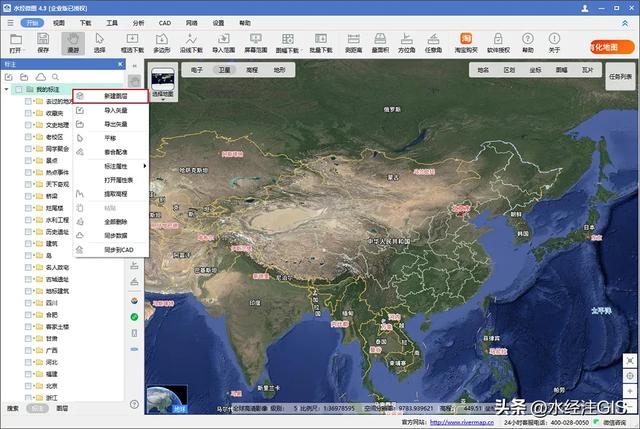The image size is (640, 429).
Task: Click the hamburger menu icon beside 开始
Action: coord(10,23)
